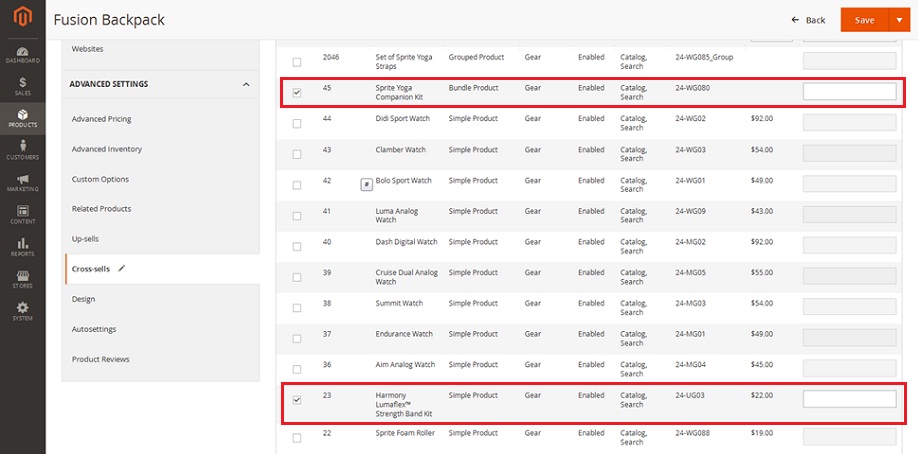
Task: Uncheck the Harmony Lumaflex Strength Band Kit checkbox
Action: coord(297,400)
